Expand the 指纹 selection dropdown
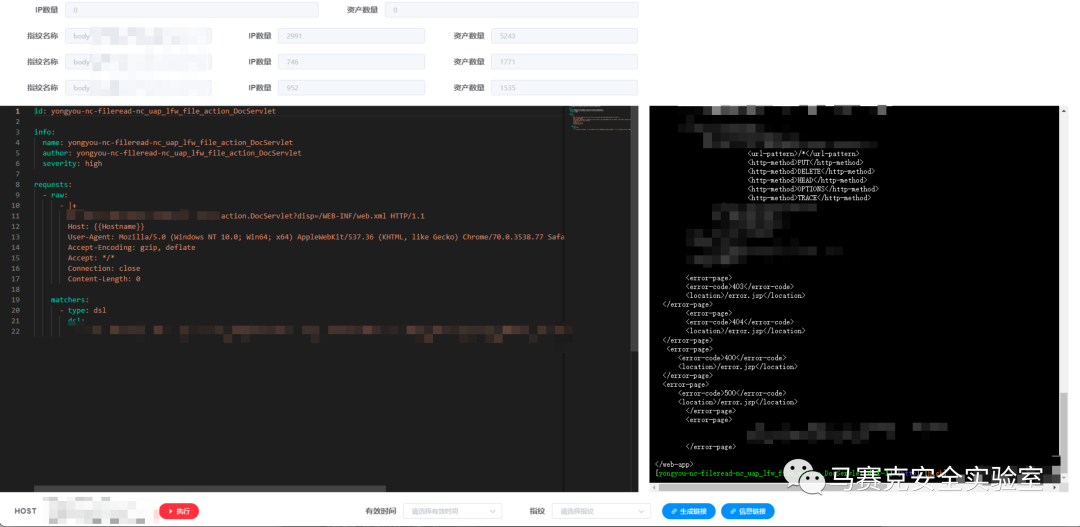Viewport: 1080px width, 527px height. pos(600,511)
